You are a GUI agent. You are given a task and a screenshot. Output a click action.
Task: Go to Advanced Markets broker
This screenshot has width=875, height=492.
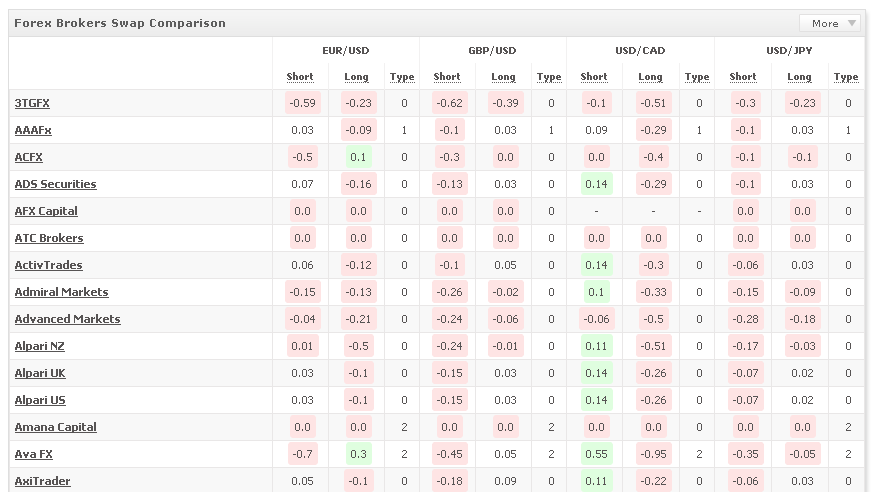click(67, 319)
